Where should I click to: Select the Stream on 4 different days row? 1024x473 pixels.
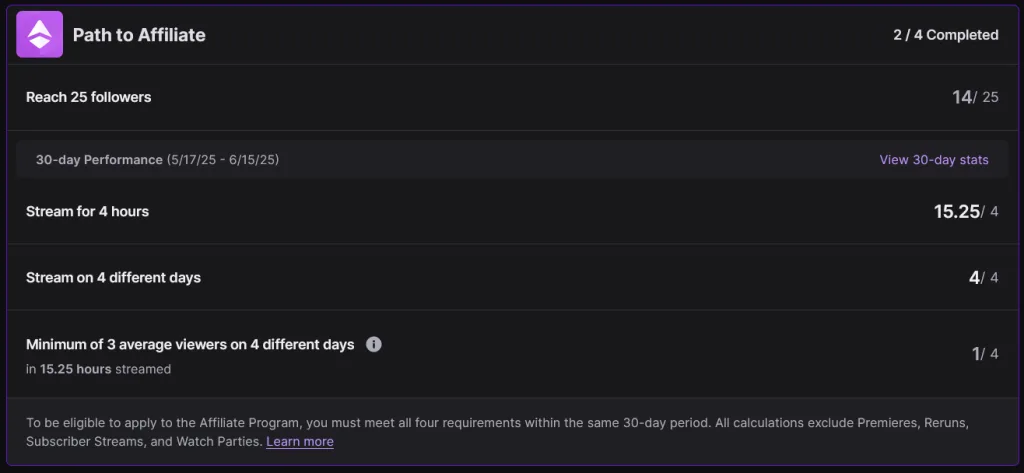click(512, 278)
